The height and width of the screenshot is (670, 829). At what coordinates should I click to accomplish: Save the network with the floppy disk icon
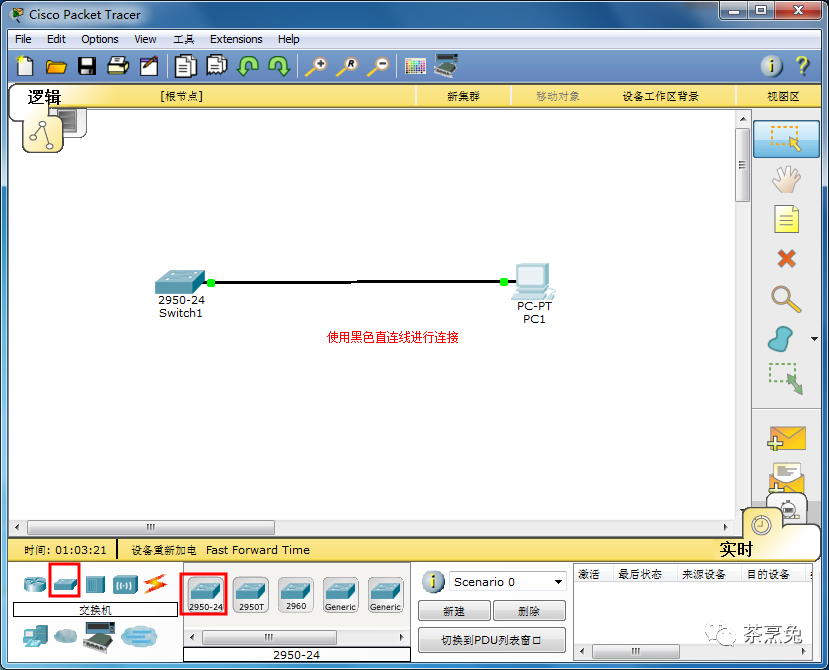[87, 66]
